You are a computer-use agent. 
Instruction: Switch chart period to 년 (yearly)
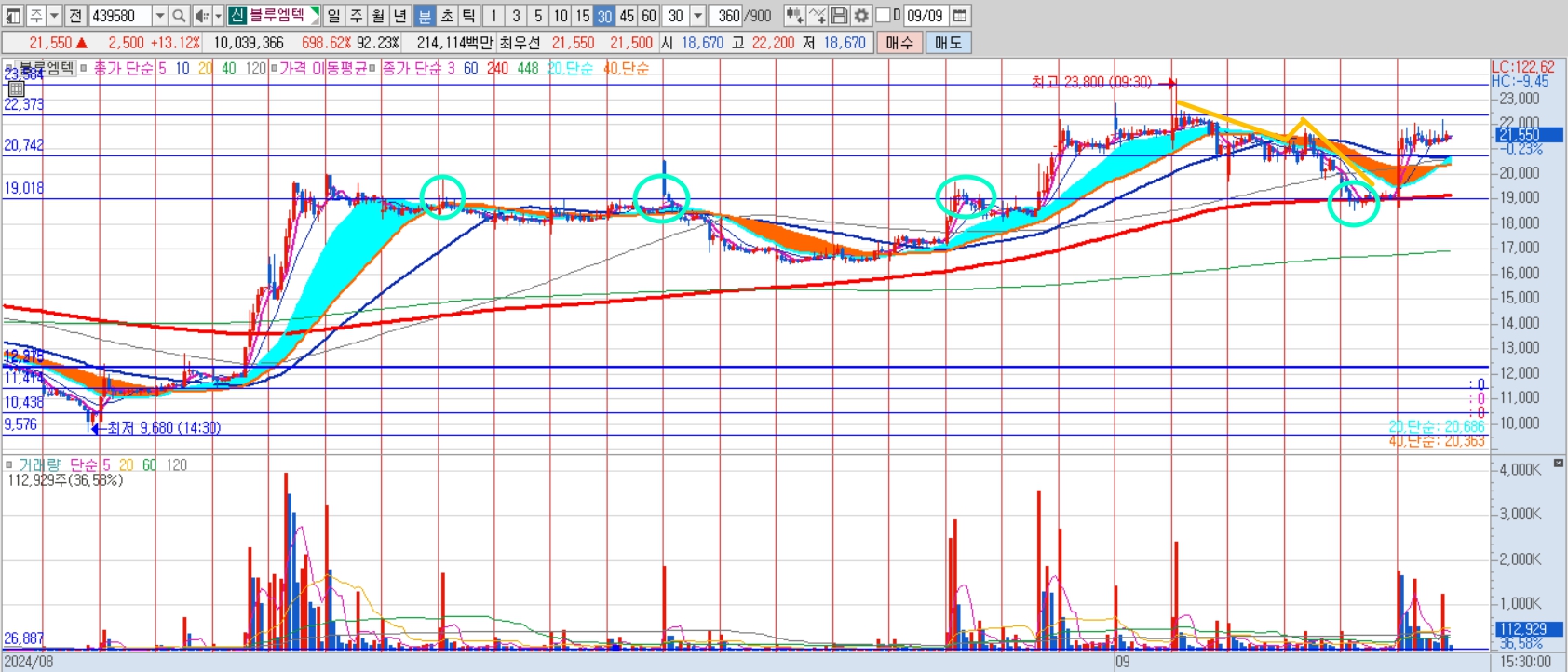[x=400, y=16]
